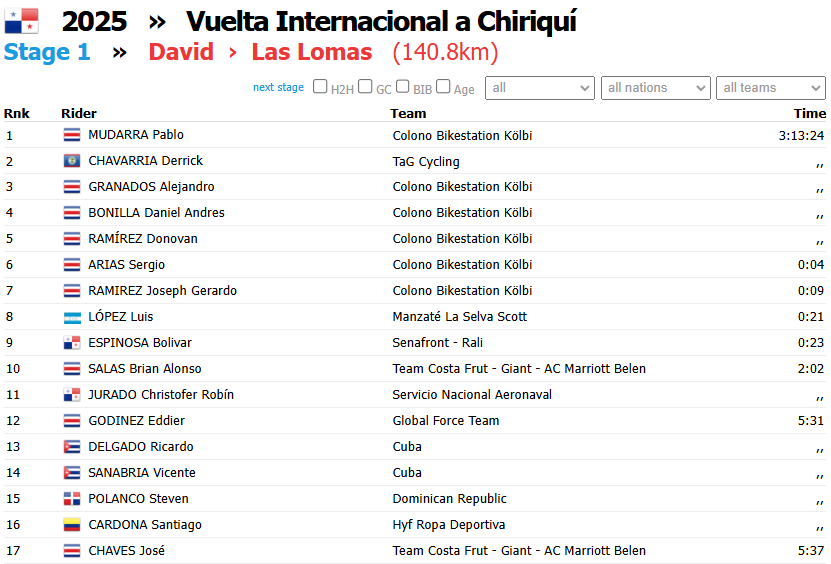Image resolution: width=831 pixels, height=564 pixels.
Task: Enable the H2H checkbox
Action: coord(320,86)
